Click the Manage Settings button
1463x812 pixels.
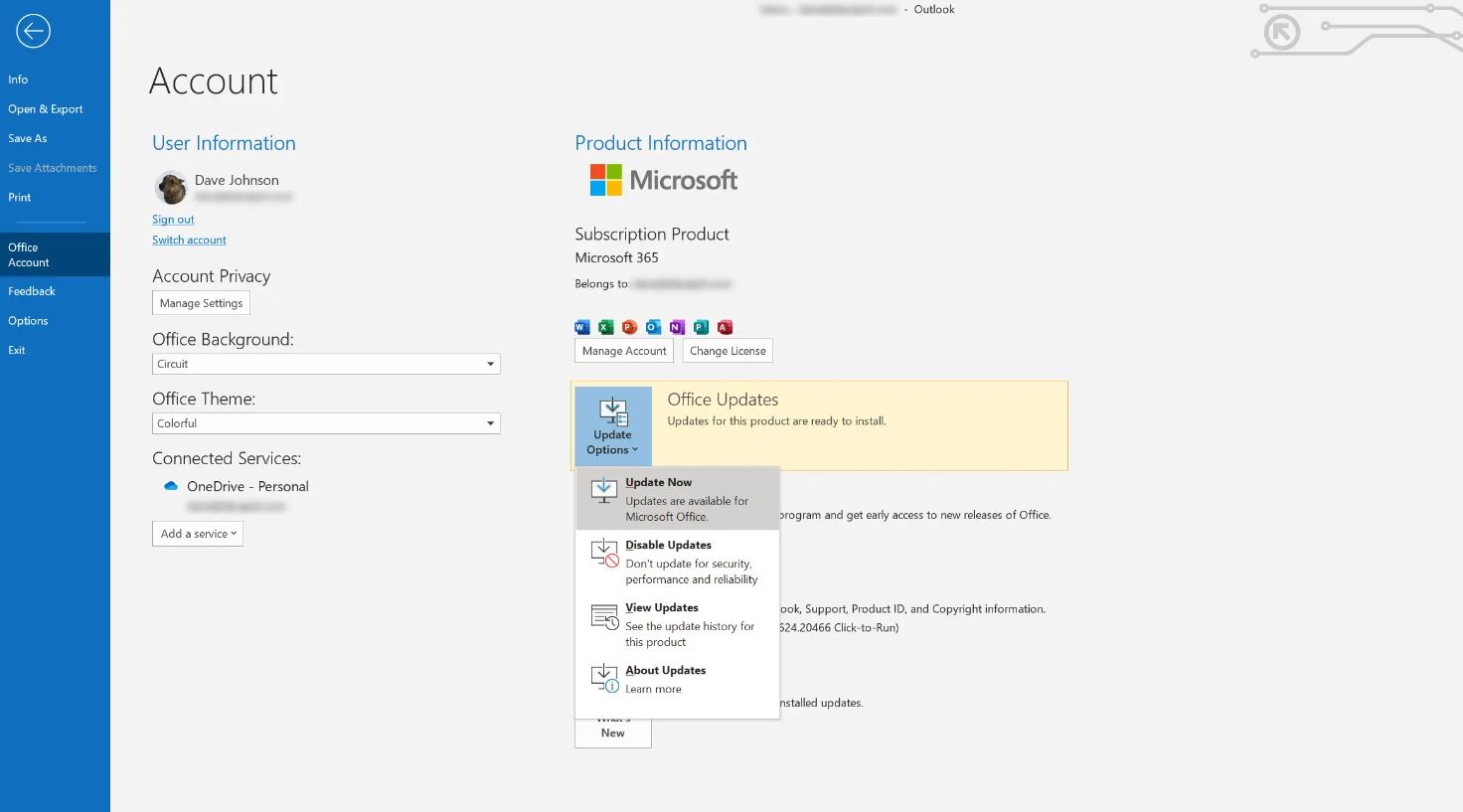coord(201,303)
